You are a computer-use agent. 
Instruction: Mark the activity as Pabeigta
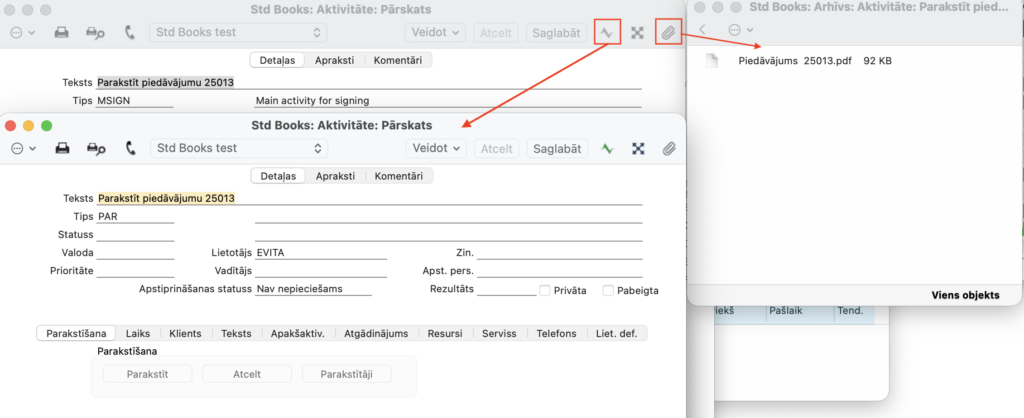pyautogui.click(x=608, y=290)
